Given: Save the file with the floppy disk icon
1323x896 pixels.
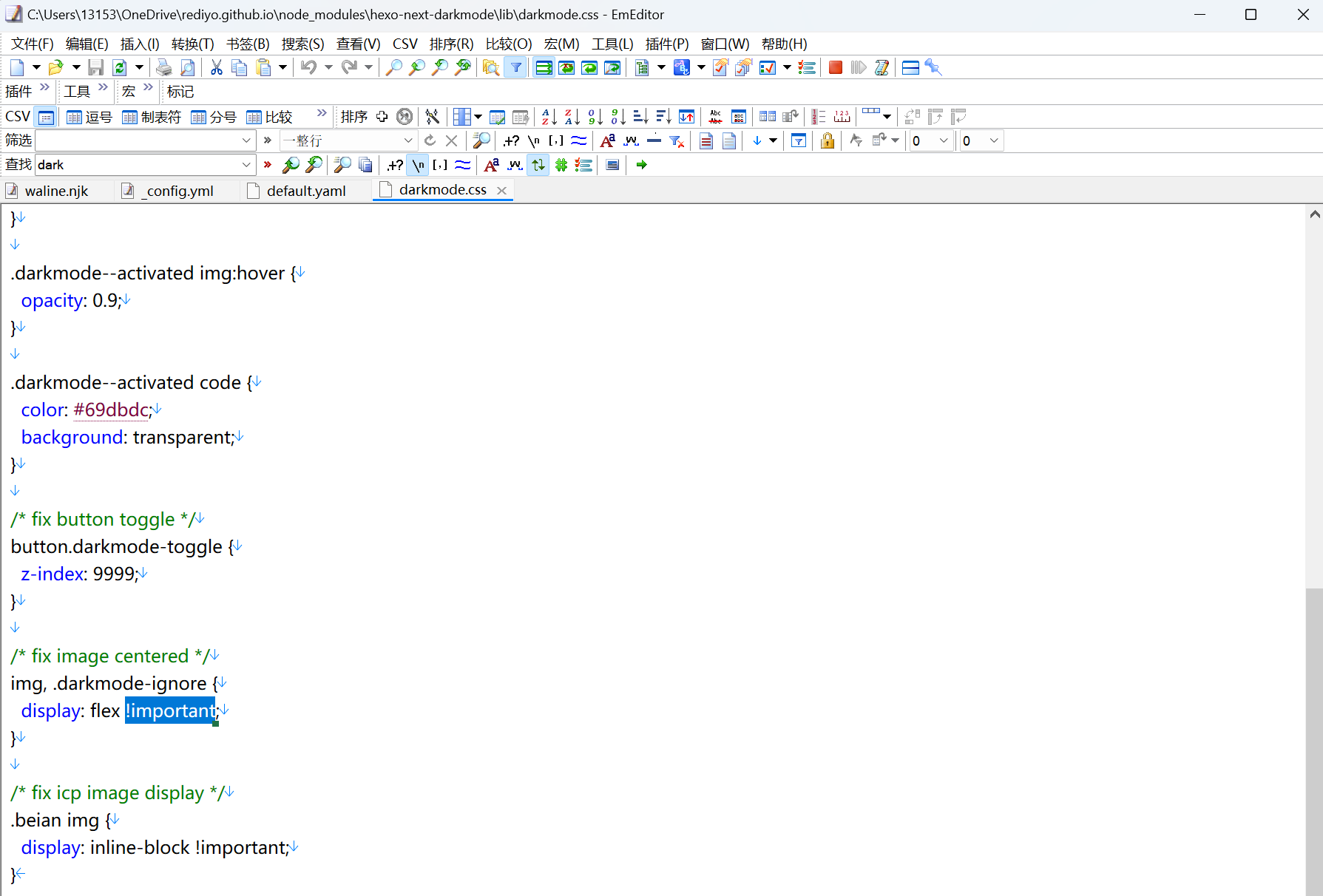Looking at the screenshot, I should 95,68.
